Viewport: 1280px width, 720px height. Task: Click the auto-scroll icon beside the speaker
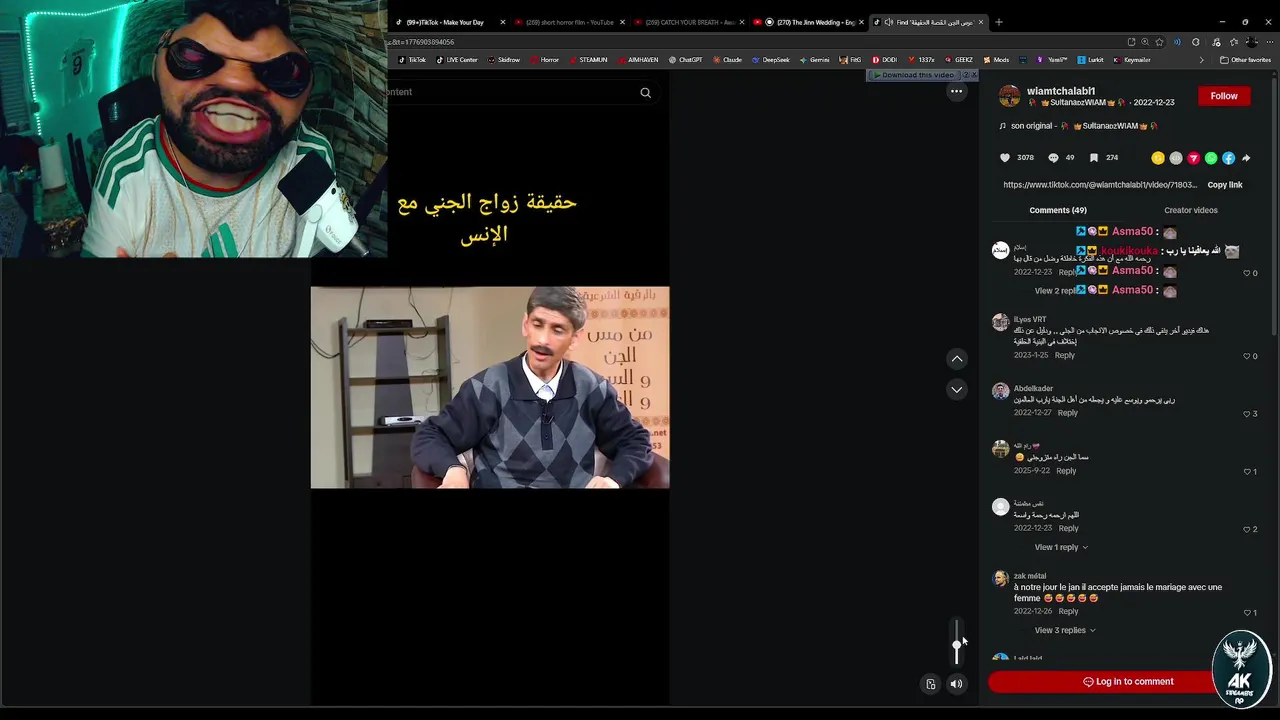tap(931, 684)
